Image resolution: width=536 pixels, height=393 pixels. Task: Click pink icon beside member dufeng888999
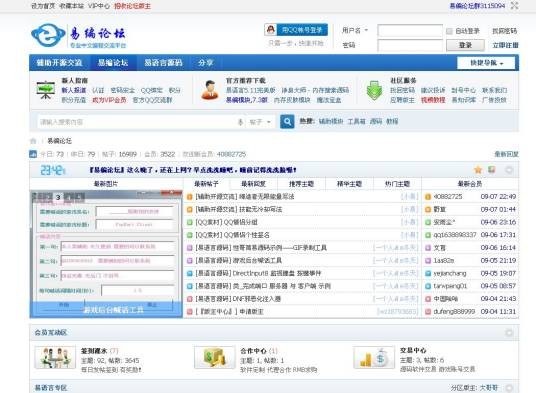coord(428,312)
